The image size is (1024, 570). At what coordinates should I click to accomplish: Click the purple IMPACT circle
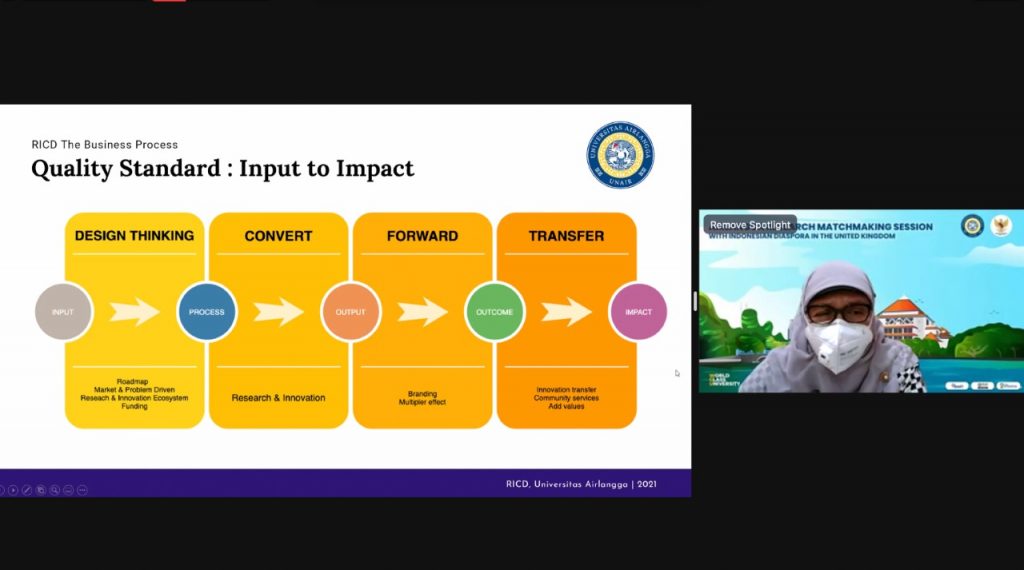pyautogui.click(x=638, y=312)
